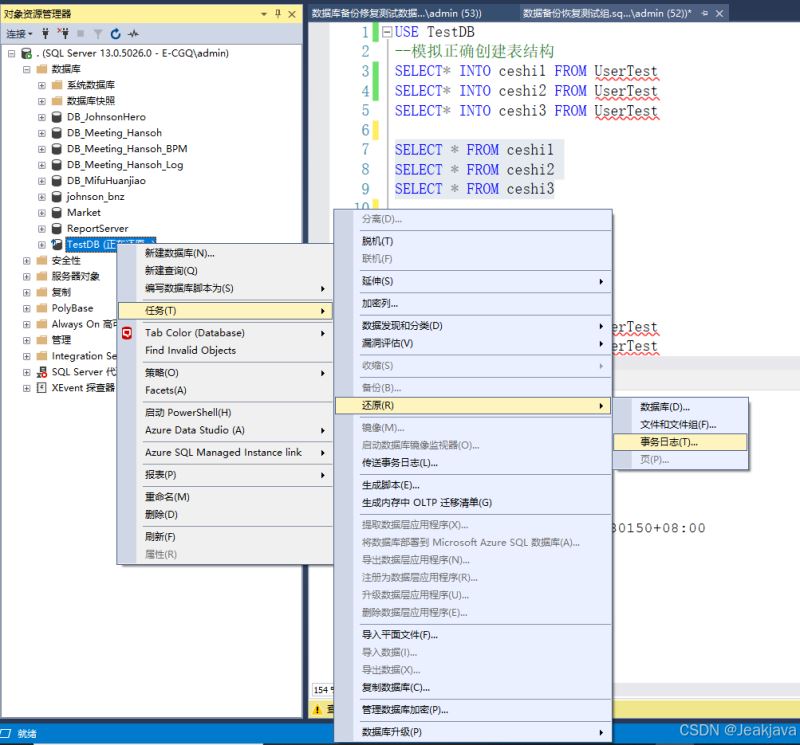The image size is (800, 745).
Task: Open the 连接 dropdown in Object Explorer
Action: pyautogui.click(x=19, y=34)
